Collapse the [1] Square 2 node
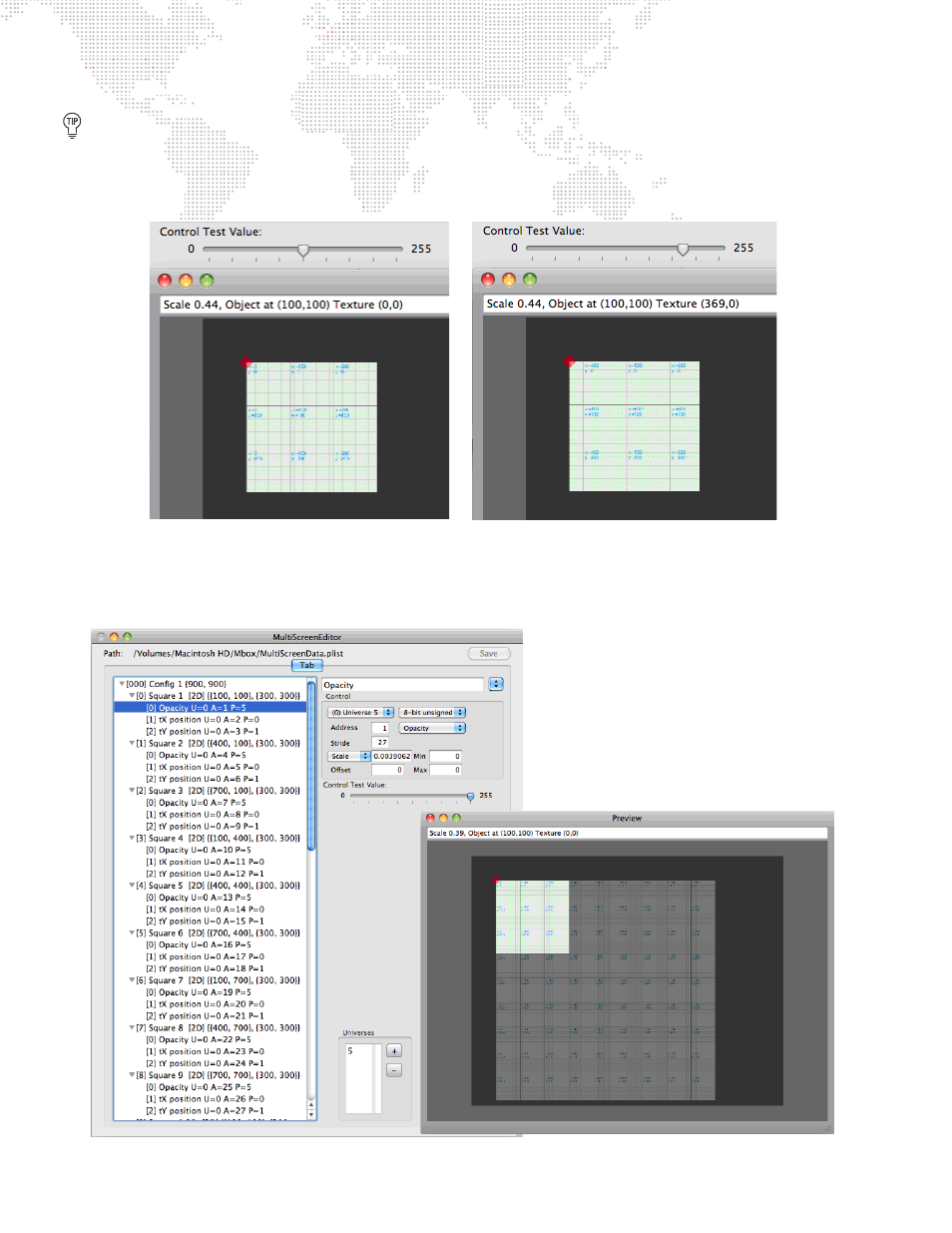 pos(132,743)
